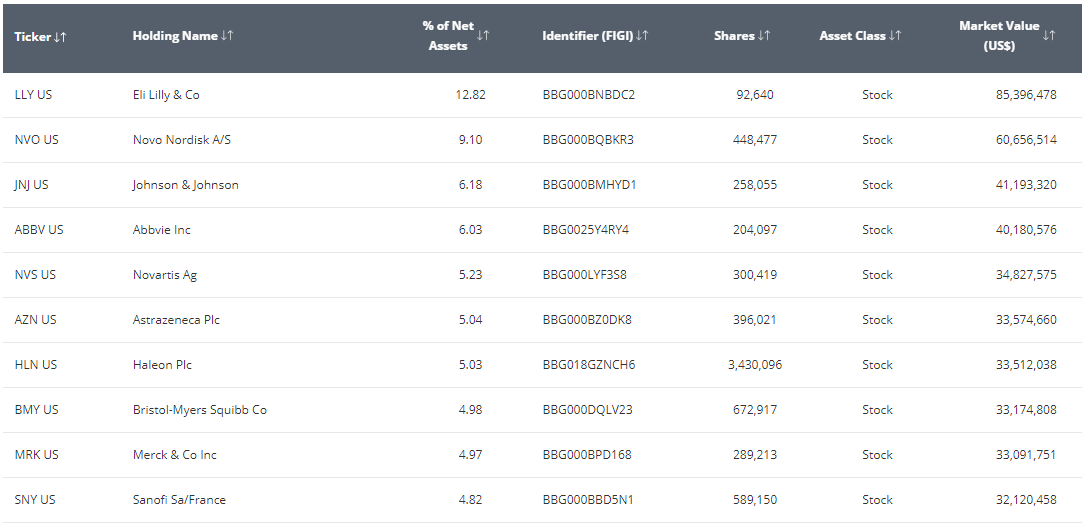Screen dimensions: 1082x524
Task: Click net assets value 4.82
Action: click(471, 499)
